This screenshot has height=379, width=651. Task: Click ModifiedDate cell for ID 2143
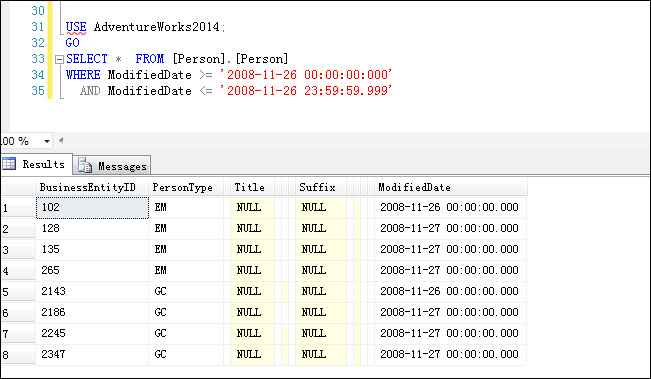click(x=450, y=292)
